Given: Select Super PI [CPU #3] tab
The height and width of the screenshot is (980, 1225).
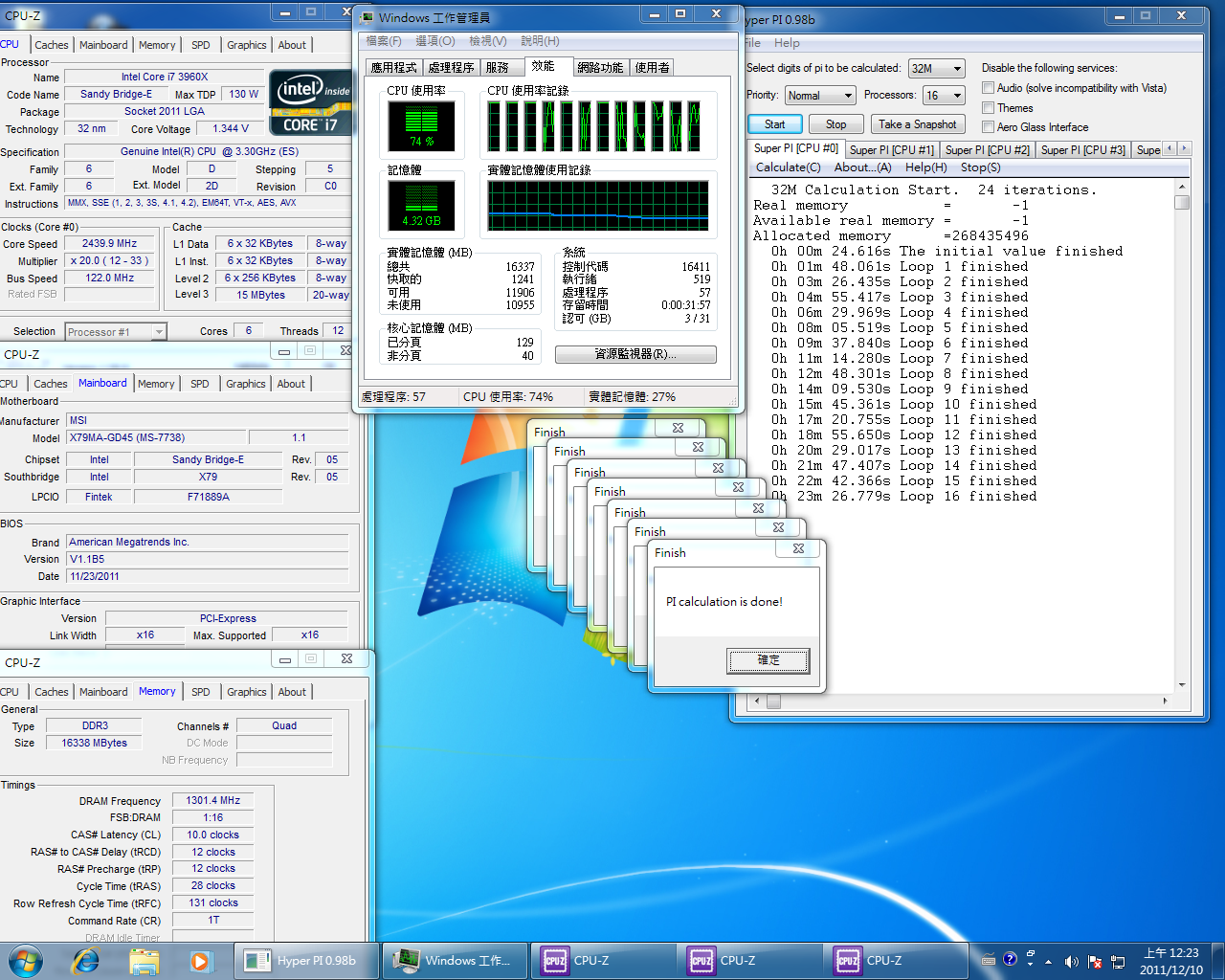Looking at the screenshot, I should 1083,150.
